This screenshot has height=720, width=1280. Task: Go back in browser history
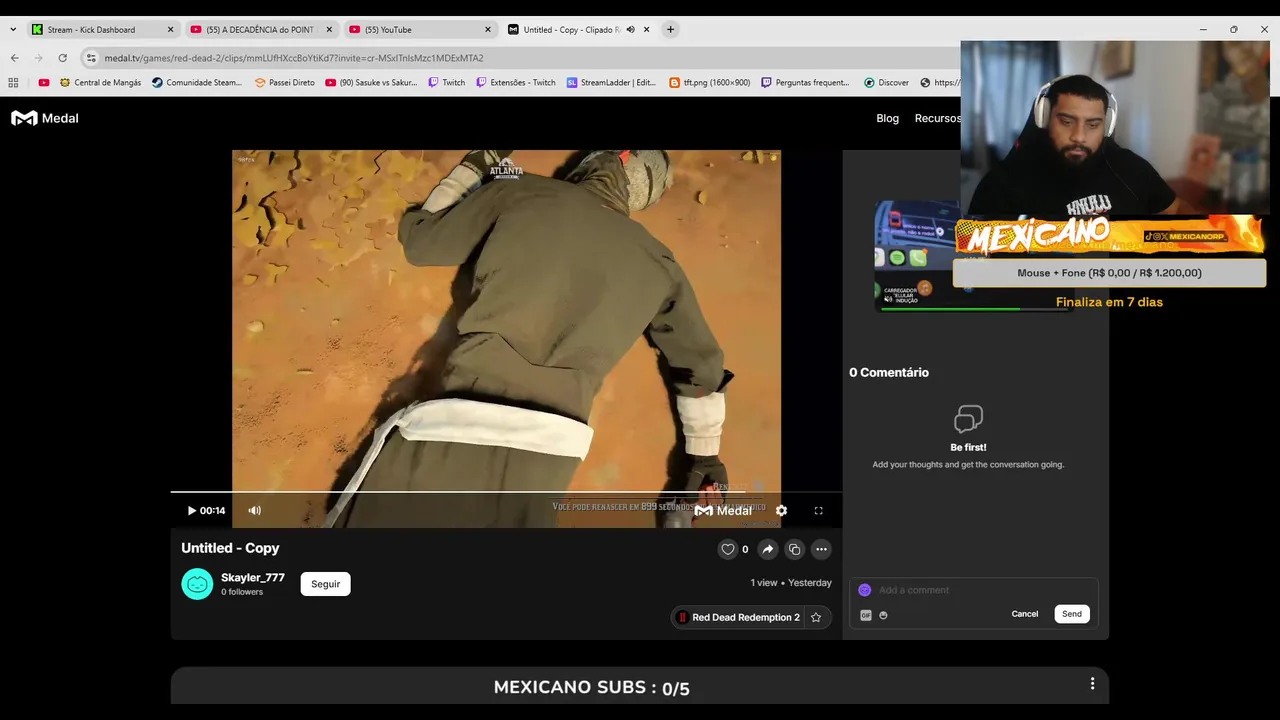click(x=14, y=58)
